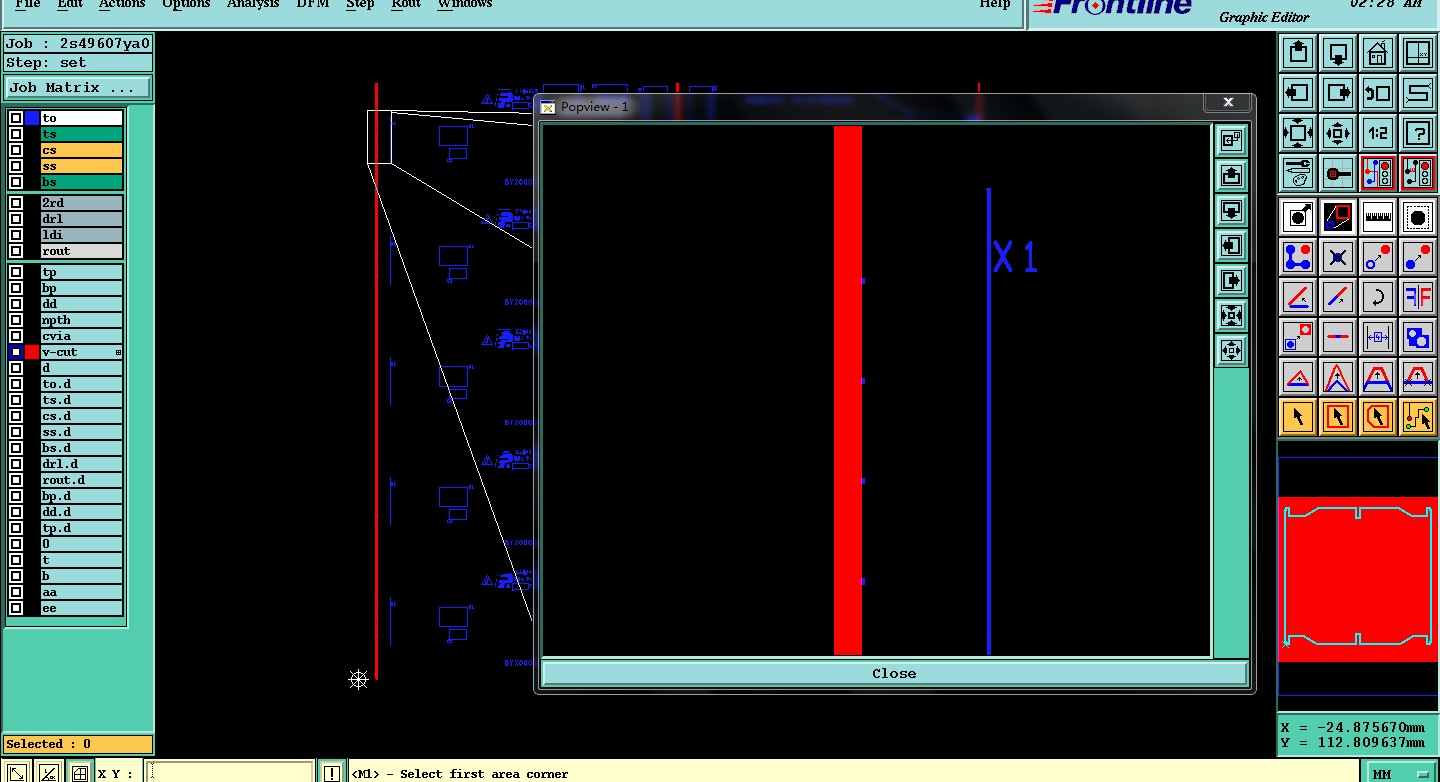Click the question mark help icon
Viewport: 1440px width, 782px height.
tap(1418, 133)
